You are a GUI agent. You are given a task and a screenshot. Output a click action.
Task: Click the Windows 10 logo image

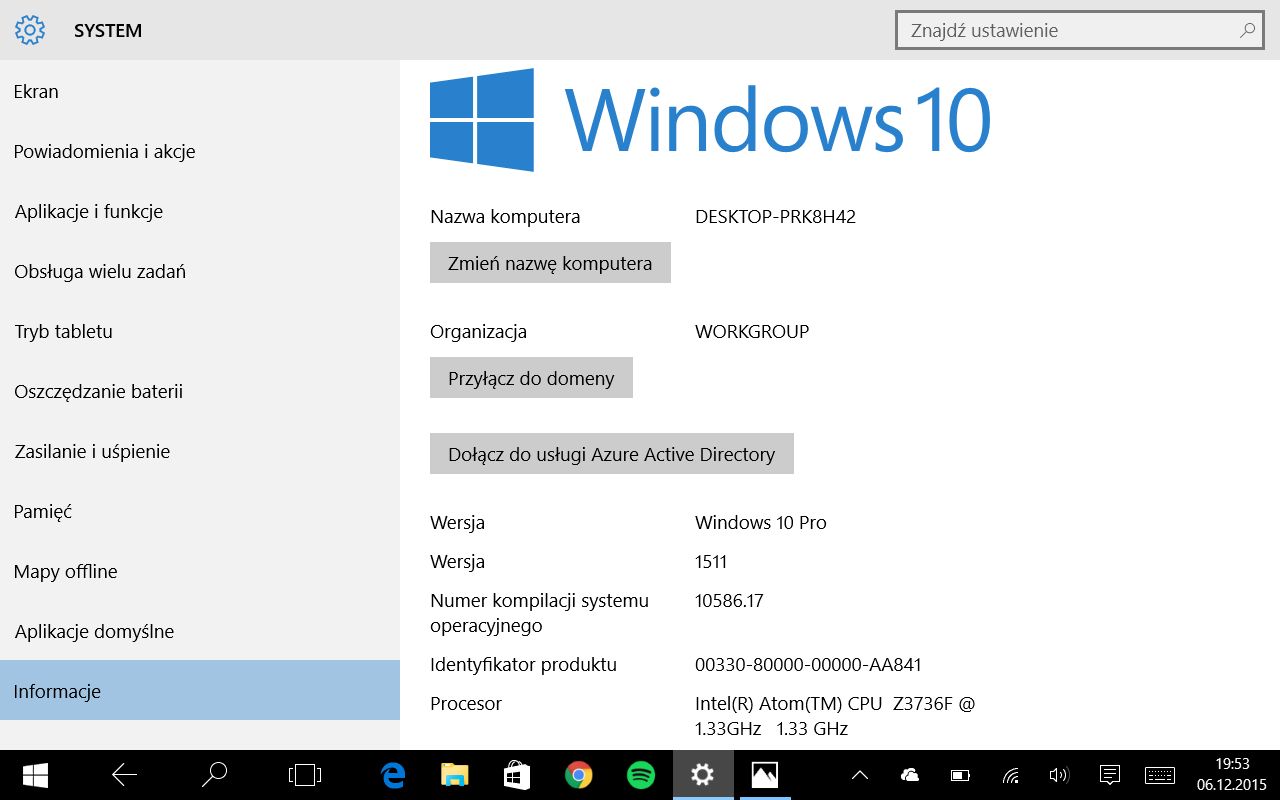(710, 120)
